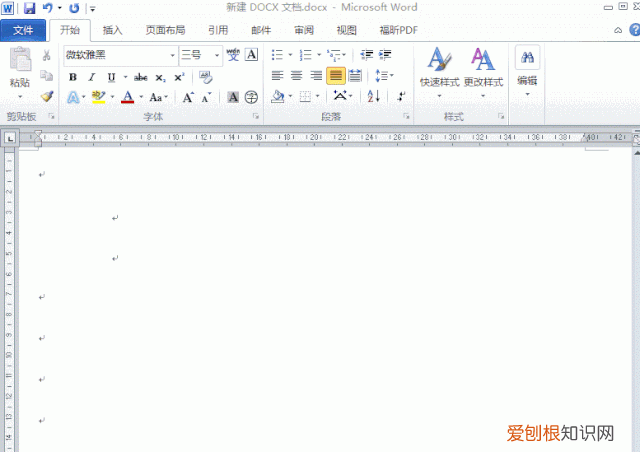Open the 更改样式 menu
The width and height of the screenshot is (640, 452).
483,72
